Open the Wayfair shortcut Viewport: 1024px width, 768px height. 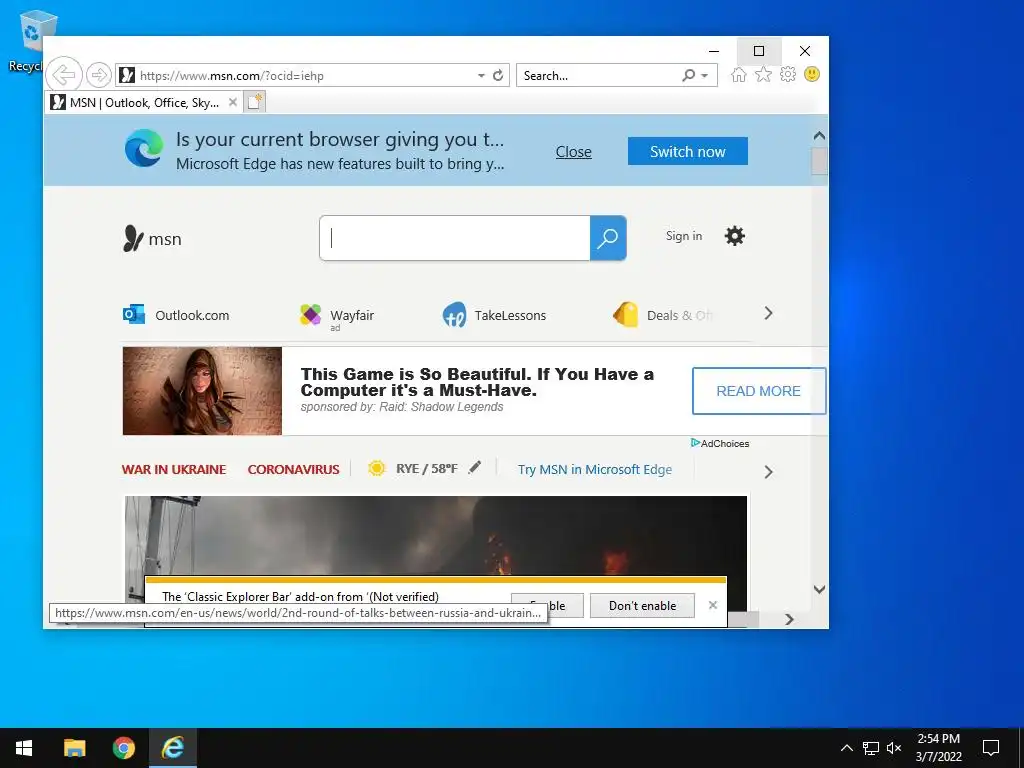click(337, 315)
